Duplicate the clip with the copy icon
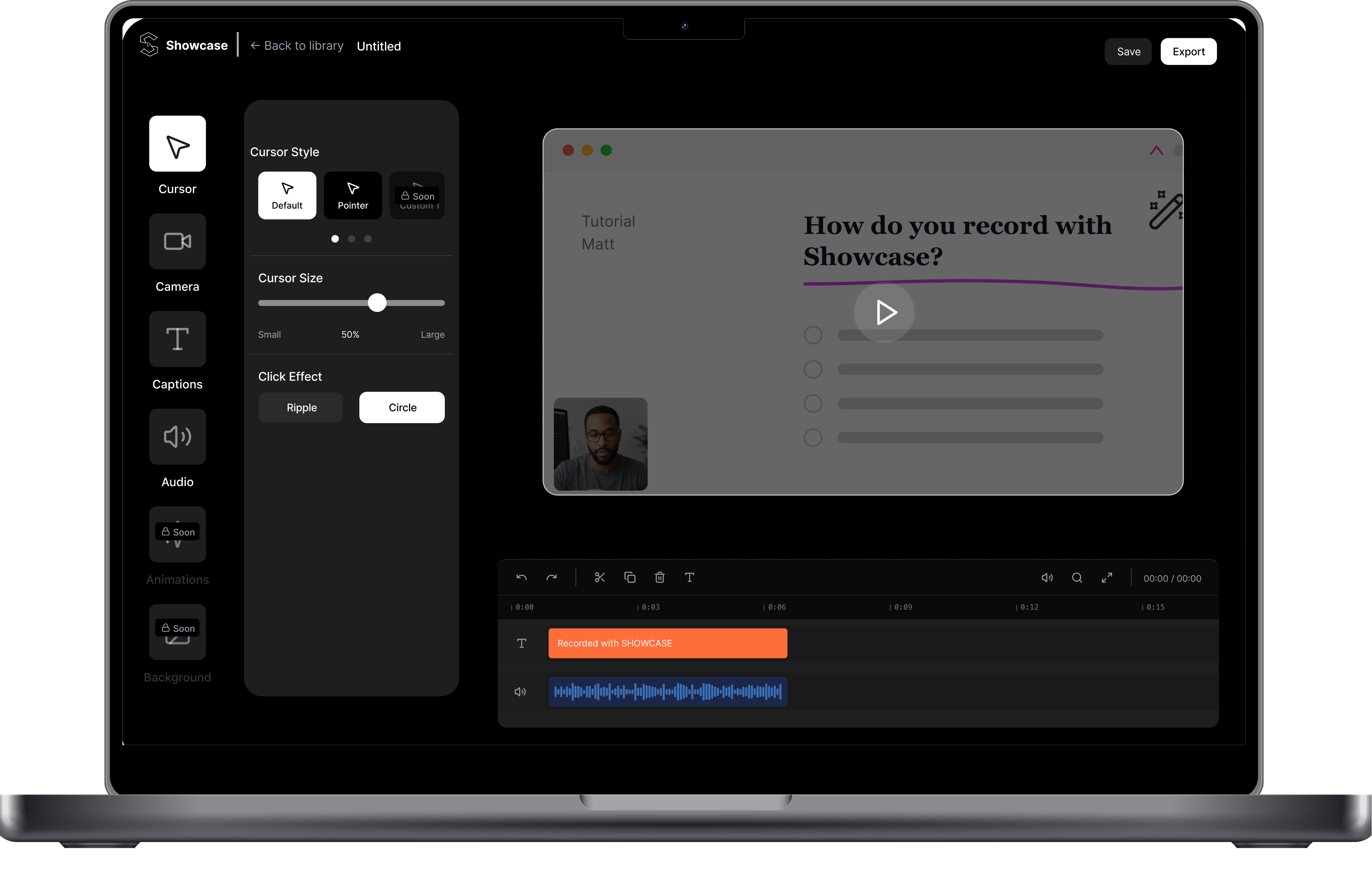 (629, 578)
